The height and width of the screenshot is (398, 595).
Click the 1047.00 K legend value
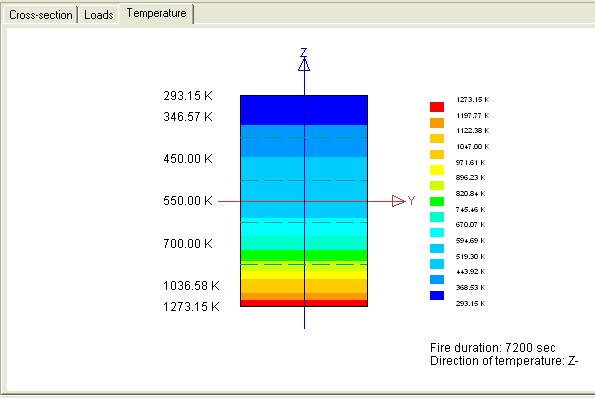click(x=472, y=146)
